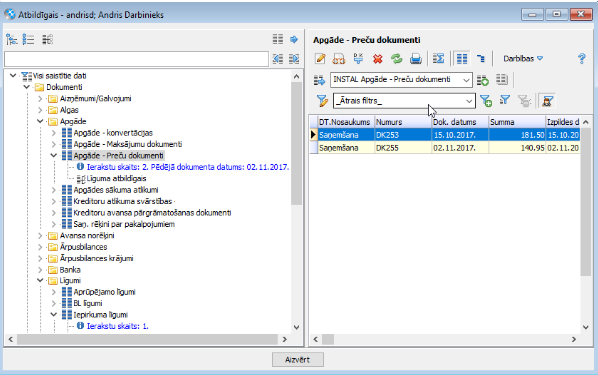Open the Darbības menu
Viewport: 598px width, 375px height.
tap(523, 59)
